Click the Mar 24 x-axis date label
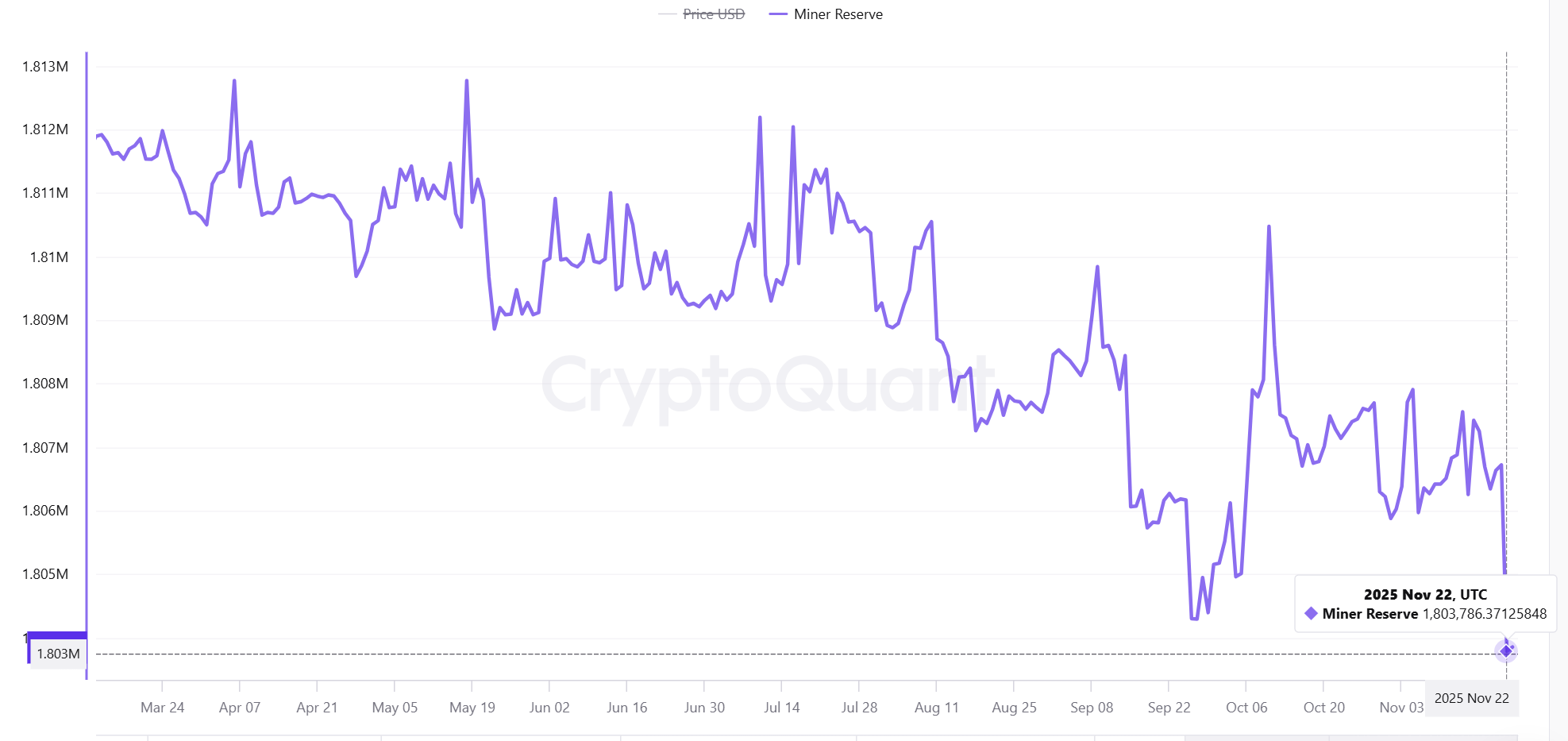The width and height of the screenshot is (1568, 741). [162, 707]
